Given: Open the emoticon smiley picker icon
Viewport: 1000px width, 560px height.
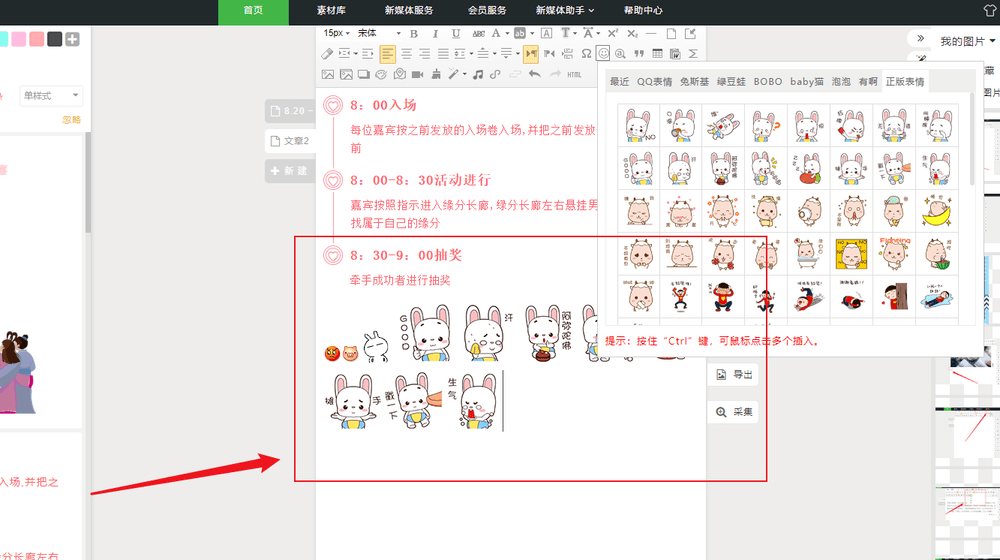Looking at the screenshot, I should click(603, 54).
